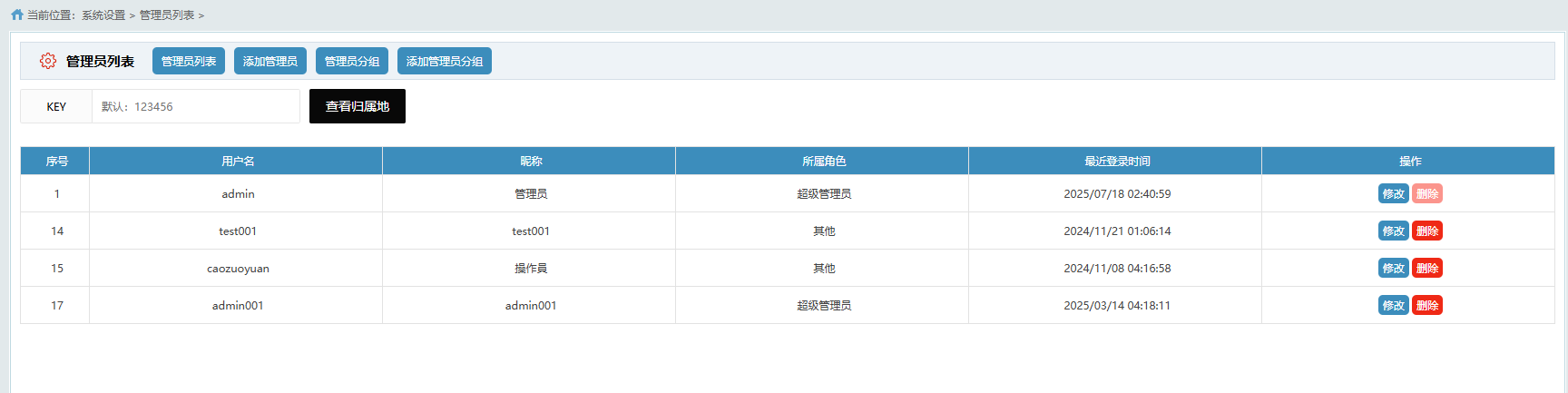Click login time 2025/07/18 02:40:59
This screenshot has height=393, width=1568.
coord(1117,193)
